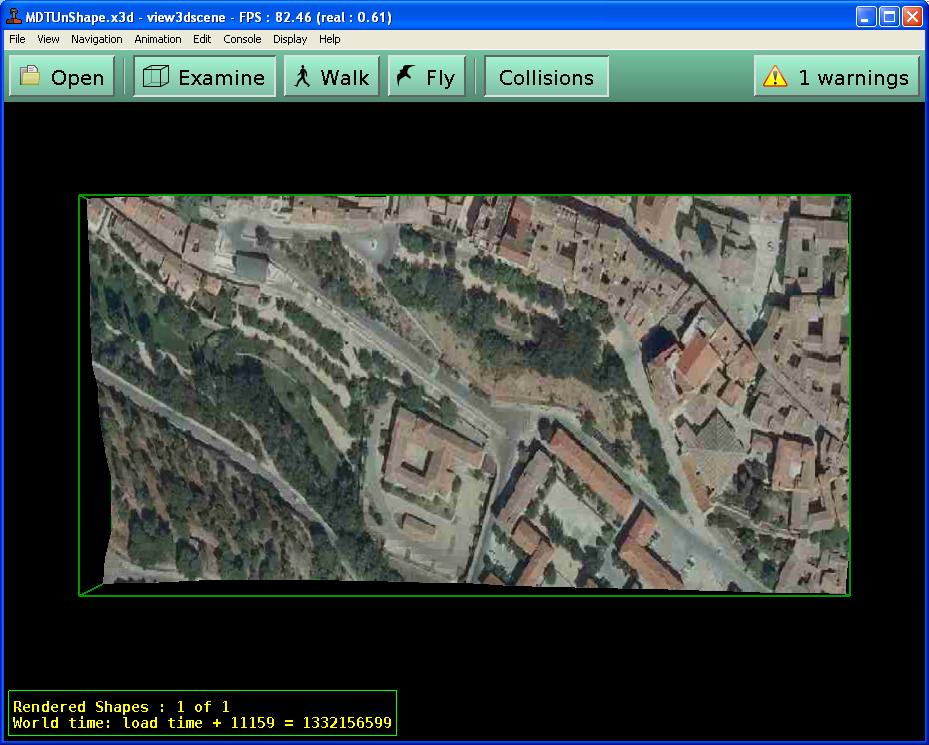Open the View menu

point(48,39)
